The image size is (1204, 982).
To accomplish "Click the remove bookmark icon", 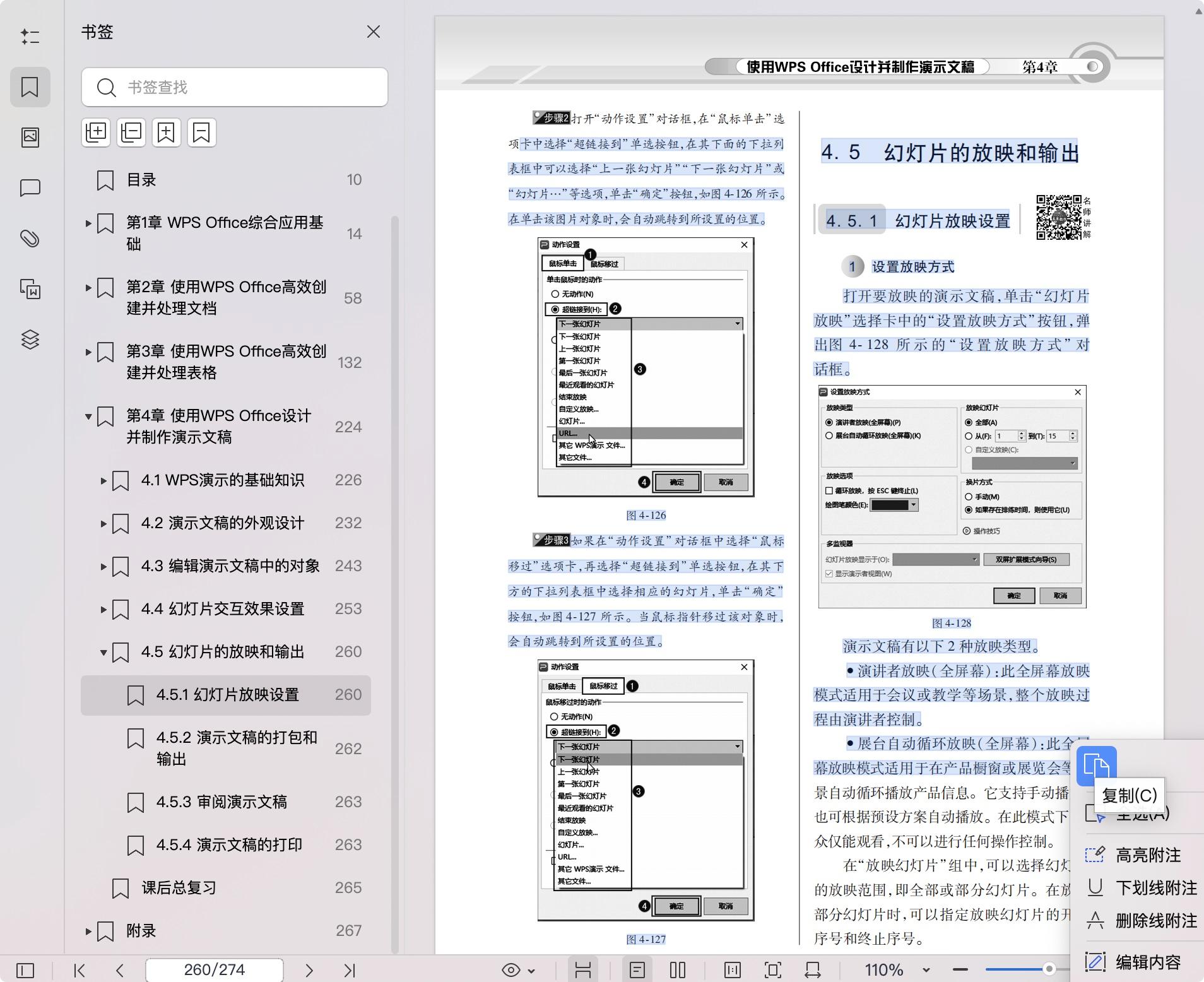I will [x=201, y=133].
